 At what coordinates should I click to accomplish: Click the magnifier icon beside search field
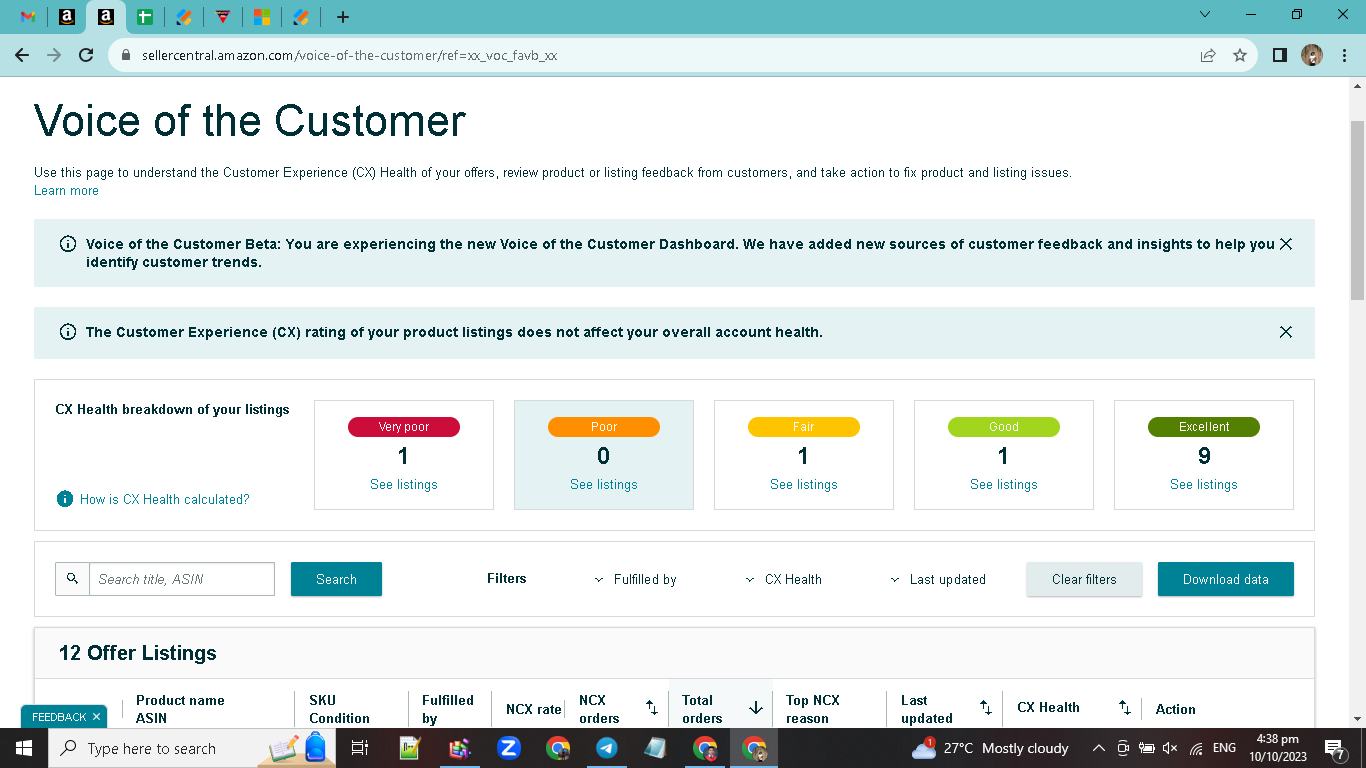point(72,579)
